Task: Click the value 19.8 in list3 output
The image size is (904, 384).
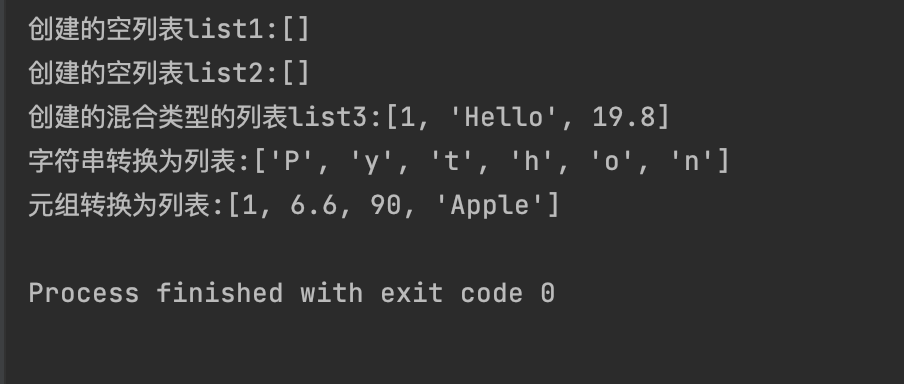Action: [624, 118]
